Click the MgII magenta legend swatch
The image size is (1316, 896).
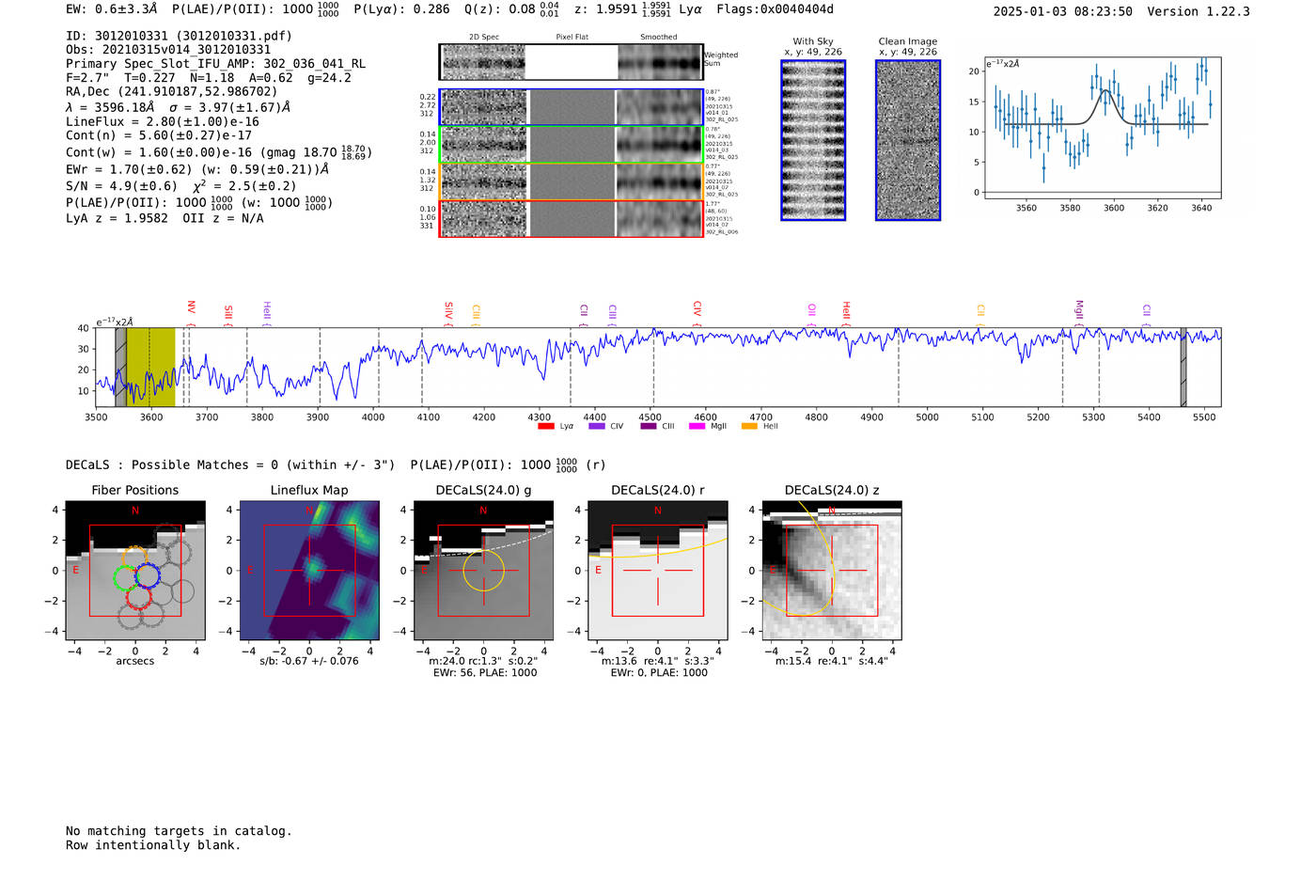coord(697,426)
